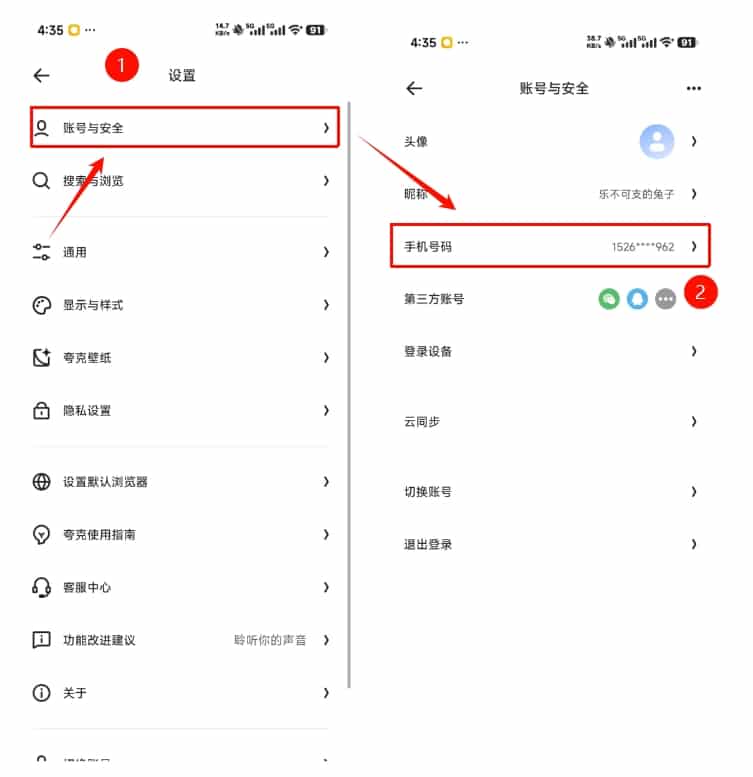Tap the blue QQ account icon
This screenshot has height=777, width=753.
click(637, 299)
